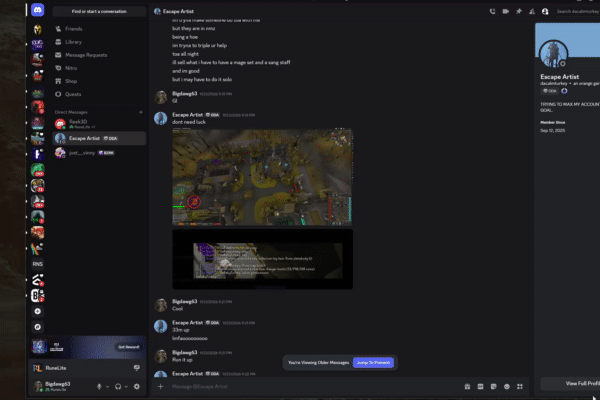The height and width of the screenshot is (400, 600).
Task: Start a voice call with Escape Artist
Action: point(492,11)
